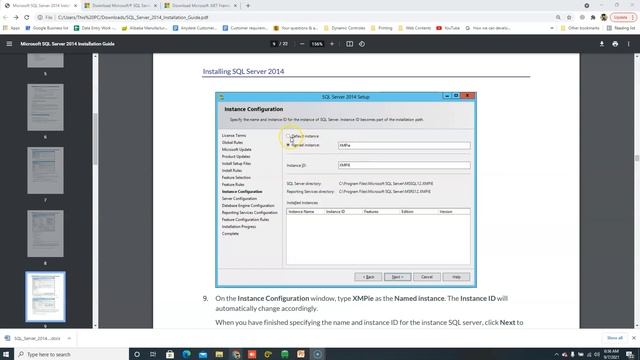Open the Dynamic Controles bookmark folder
The width and height of the screenshot is (640, 360).
coord(344,28)
